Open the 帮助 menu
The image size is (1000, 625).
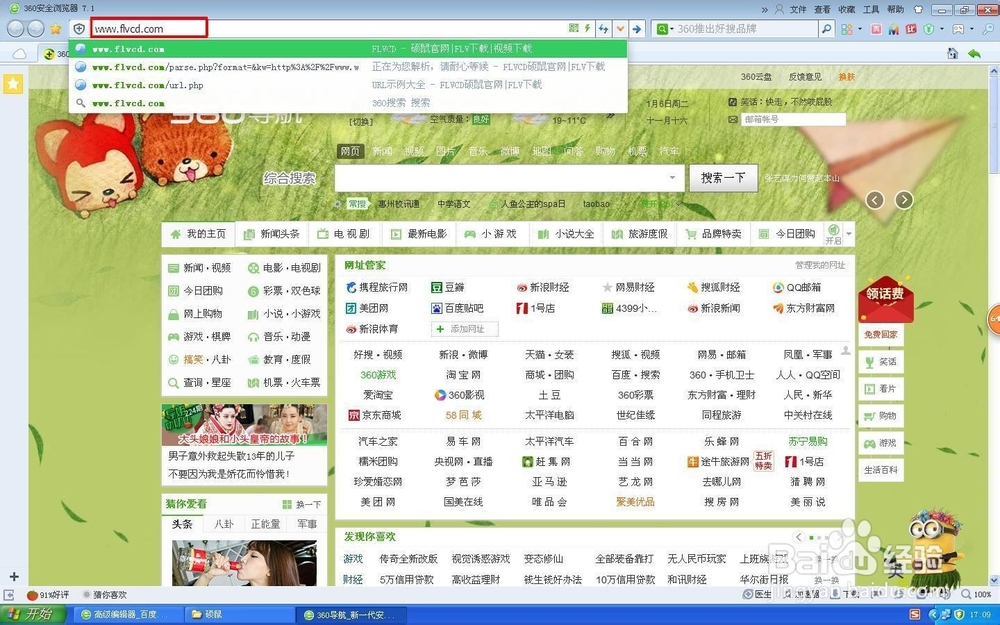895,9
